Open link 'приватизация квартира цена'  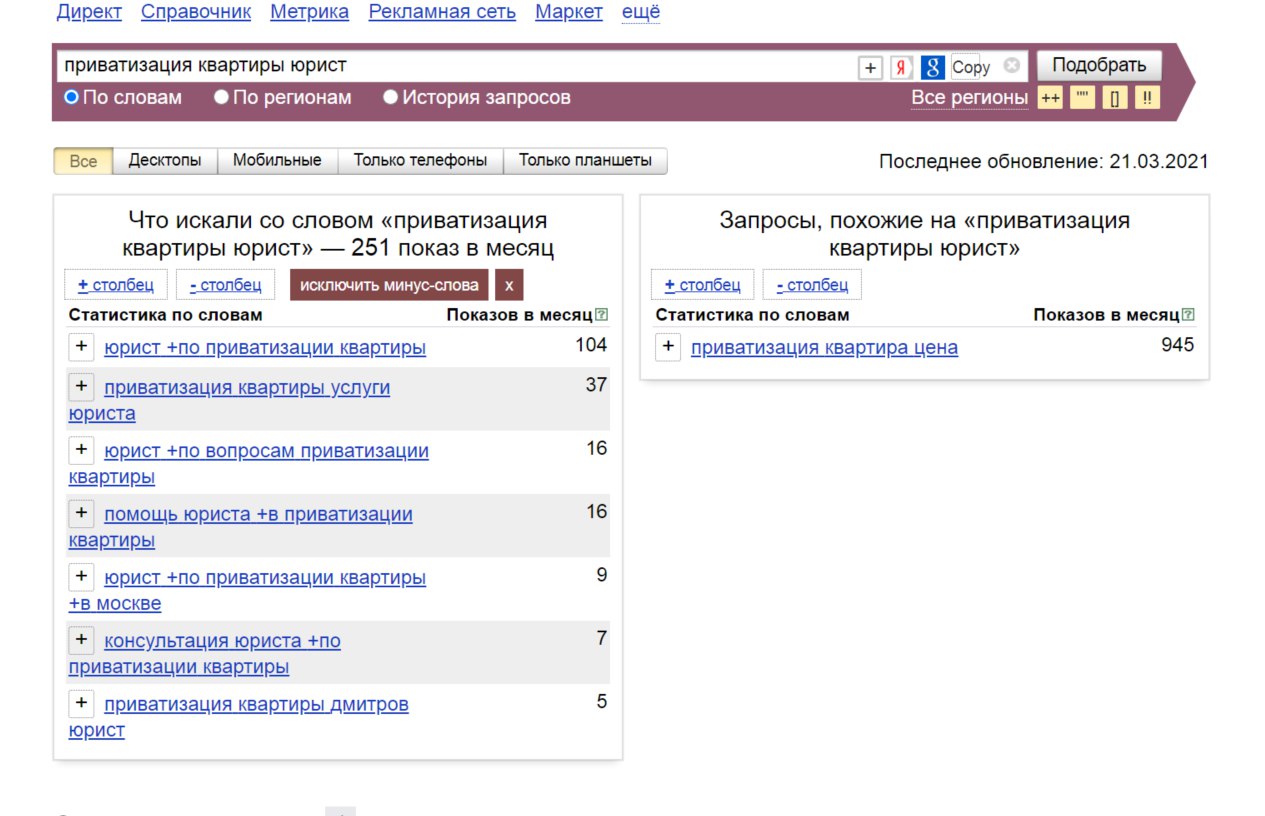pyautogui.click(x=824, y=348)
